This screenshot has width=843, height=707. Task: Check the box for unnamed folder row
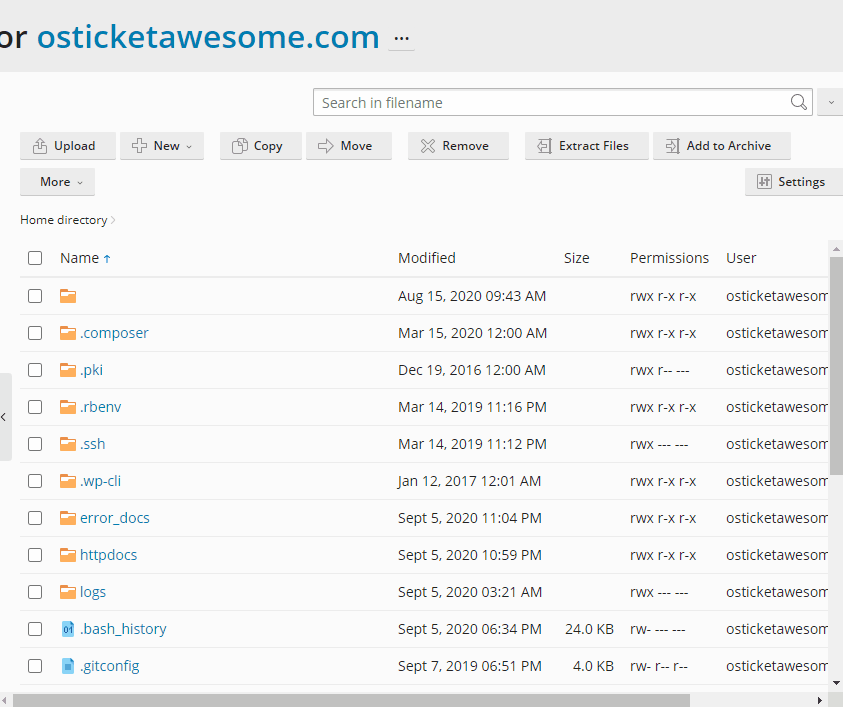tap(35, 296)
